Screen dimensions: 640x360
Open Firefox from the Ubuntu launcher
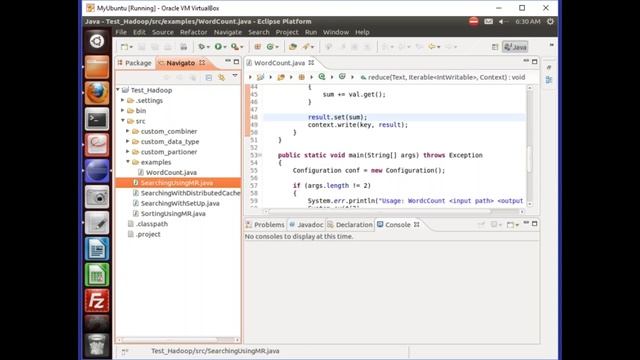click(97, 93)
